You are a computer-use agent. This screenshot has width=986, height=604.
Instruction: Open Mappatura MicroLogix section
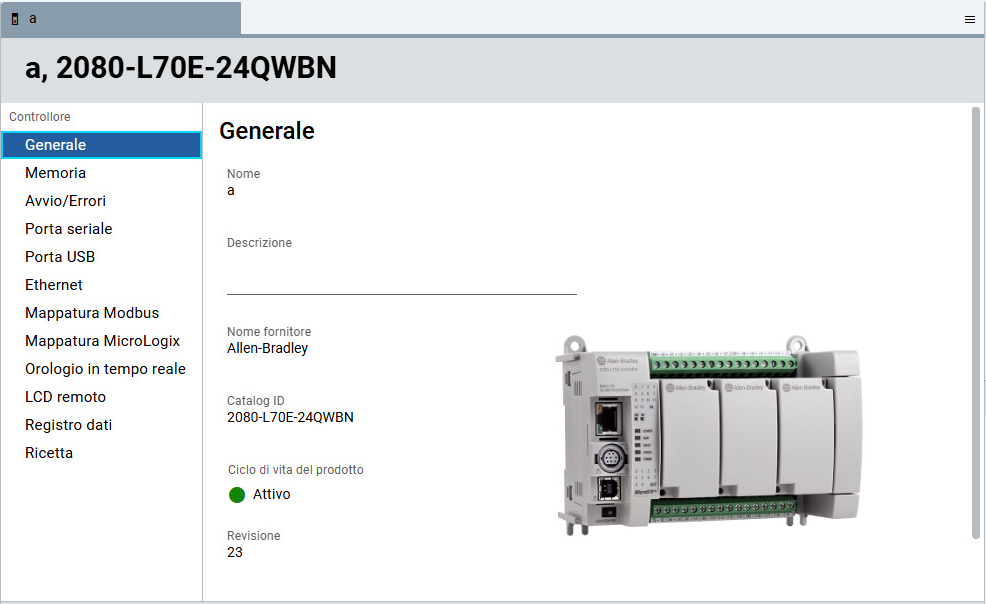tap(102, 341)
